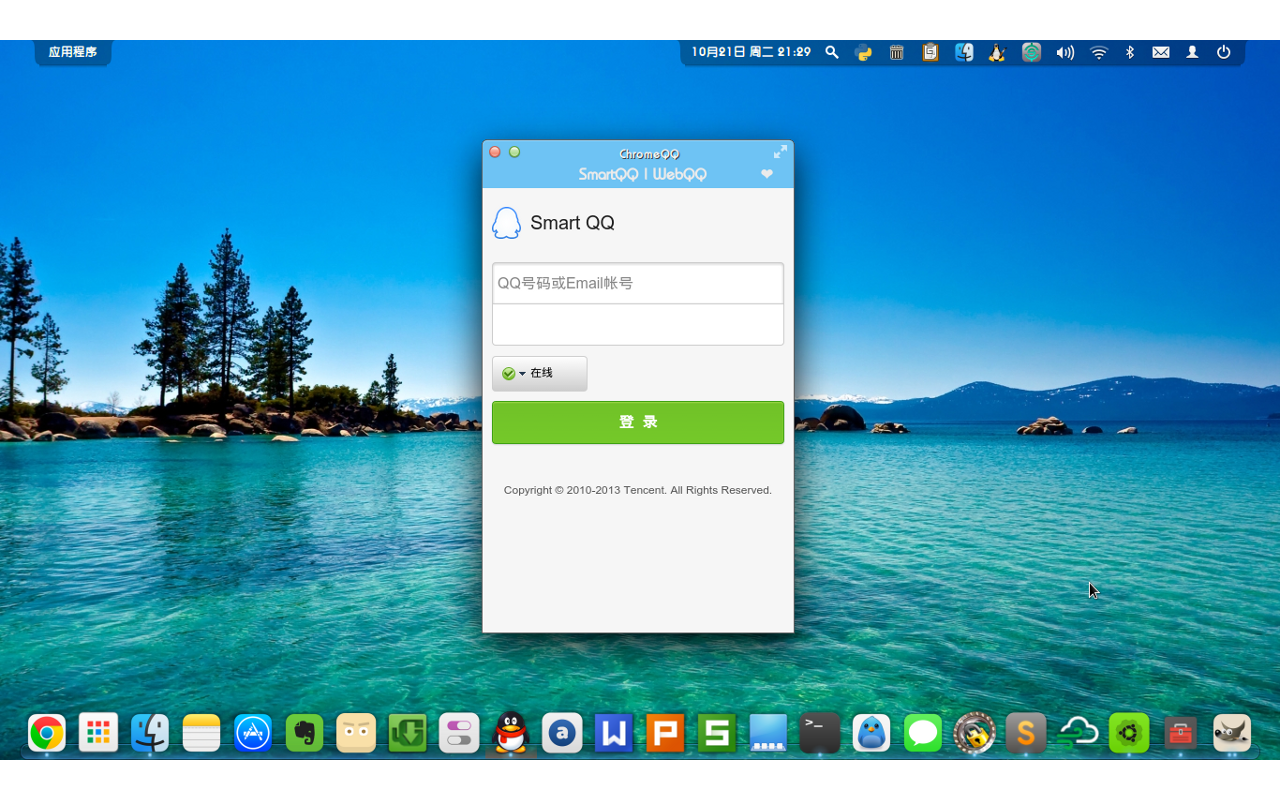The image size is (1280, 800).
Task: Click the QQ number or Email account field
Action: tap(638, 283)
